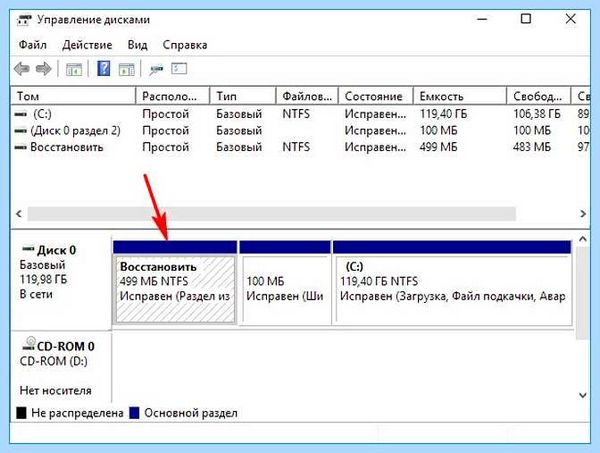Open the Вид menu

(137, 45)
